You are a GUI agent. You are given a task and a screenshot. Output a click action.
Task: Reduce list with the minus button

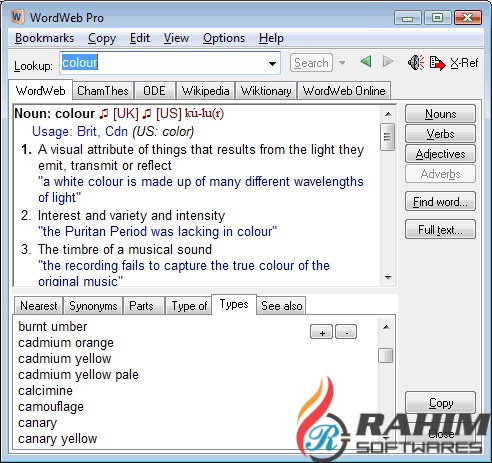click(x=346, y=332)
